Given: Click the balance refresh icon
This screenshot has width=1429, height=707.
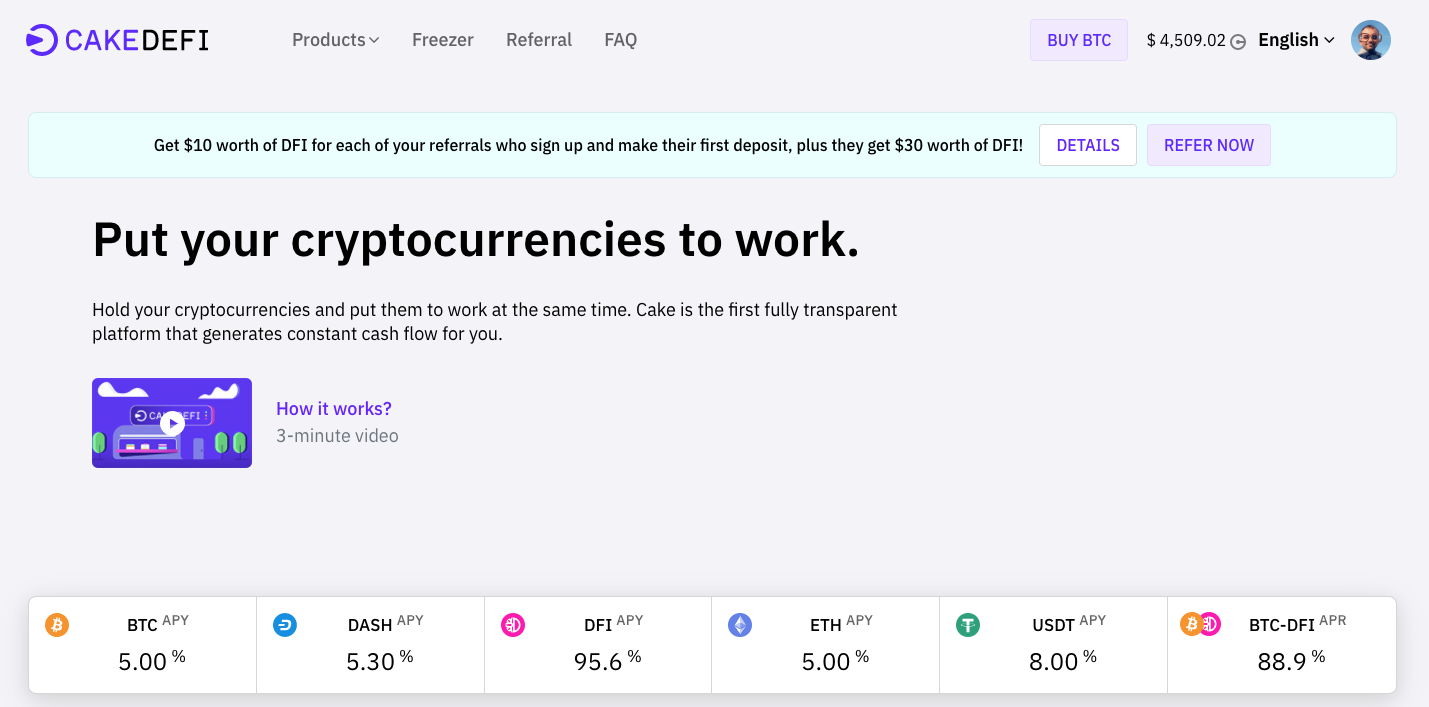Looking at the screenshot, I should coord(1237,41).
